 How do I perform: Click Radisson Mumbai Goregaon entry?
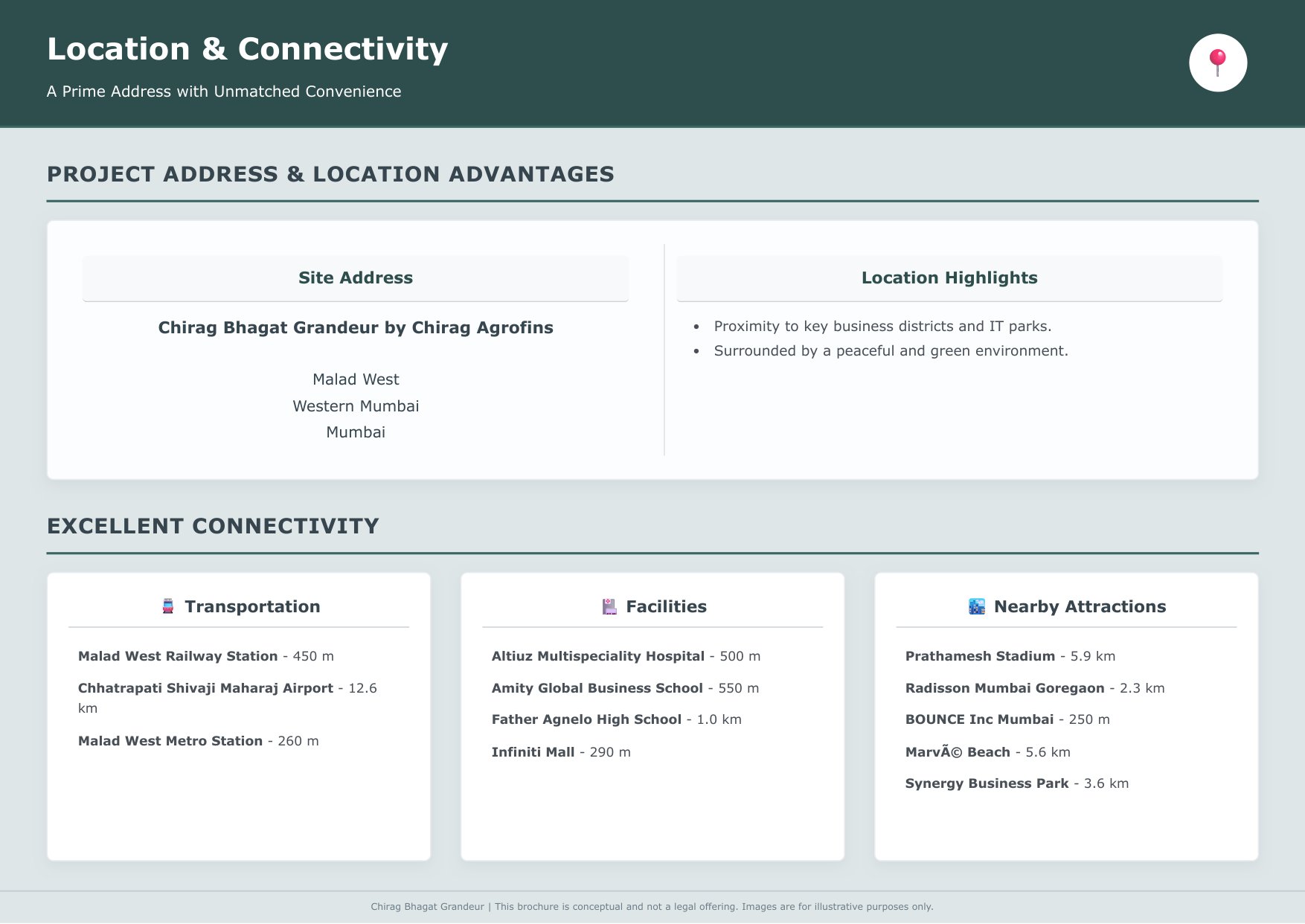[x=1035, y=688]
